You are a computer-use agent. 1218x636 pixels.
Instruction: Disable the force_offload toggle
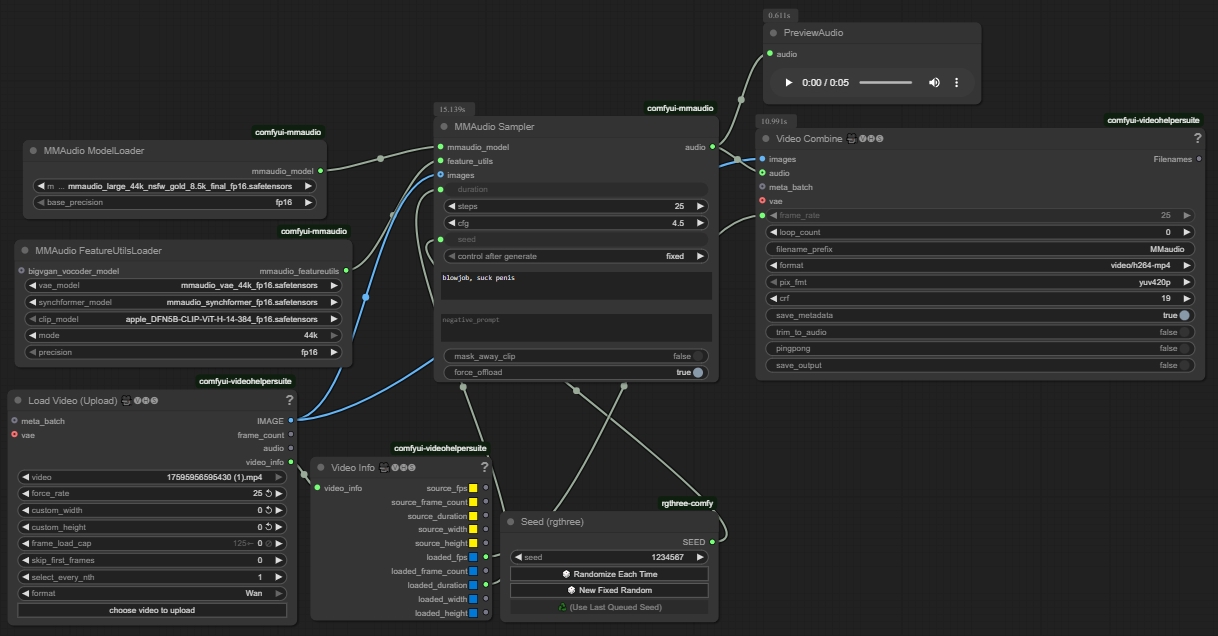pos(697,372)
